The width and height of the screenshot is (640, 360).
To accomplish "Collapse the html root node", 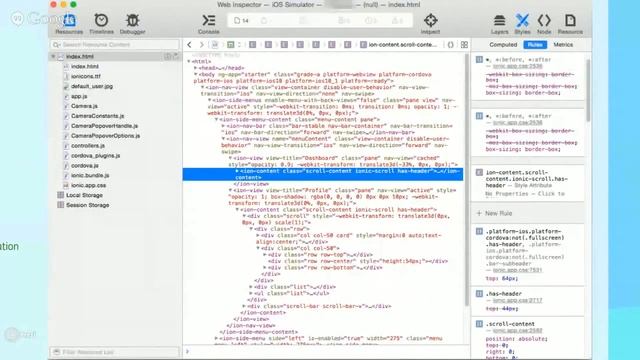I will 189,62.
